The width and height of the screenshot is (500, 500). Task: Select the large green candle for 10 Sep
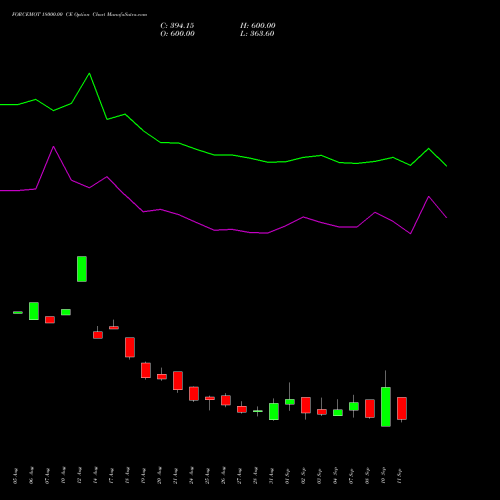(386, 407)
